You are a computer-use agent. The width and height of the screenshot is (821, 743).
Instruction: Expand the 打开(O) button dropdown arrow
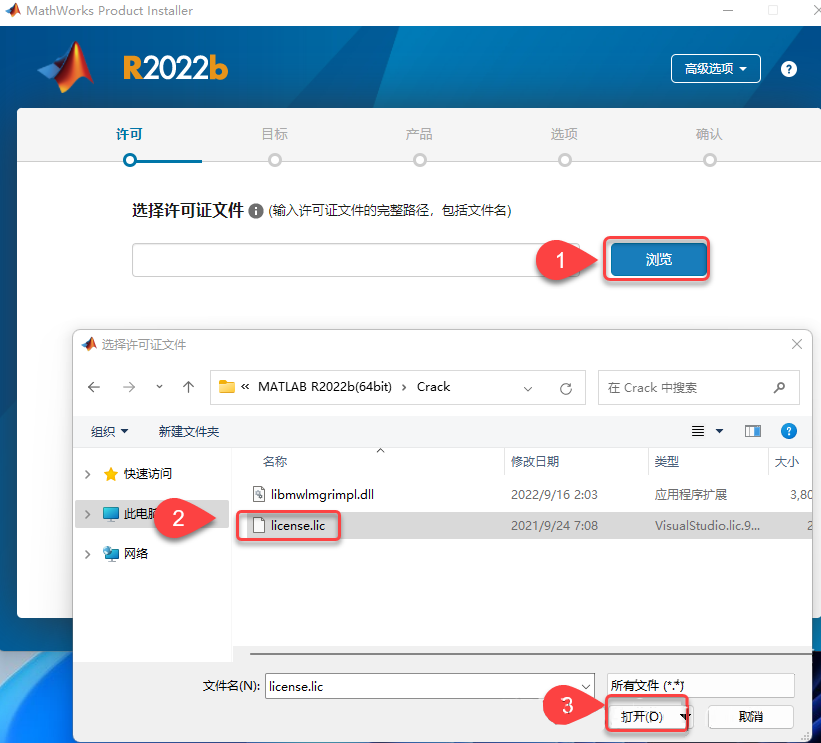tap(684, 716)
